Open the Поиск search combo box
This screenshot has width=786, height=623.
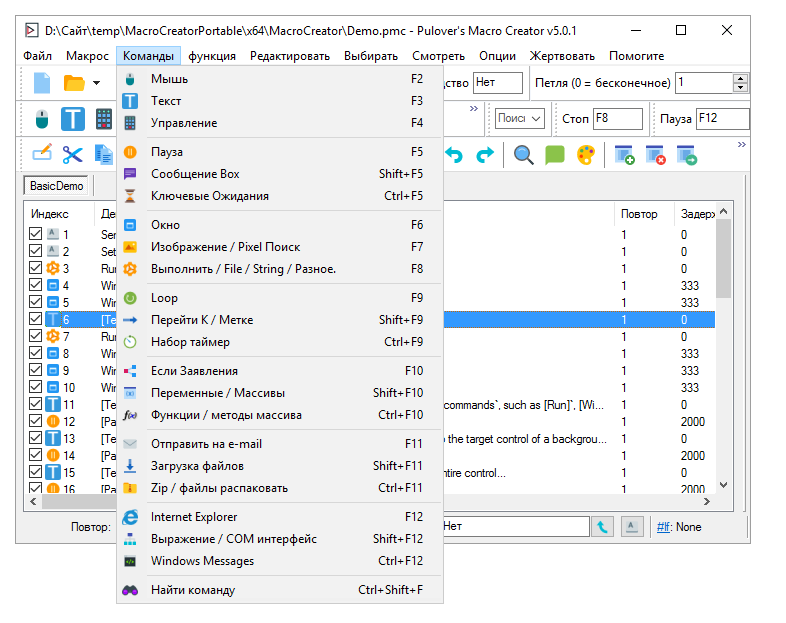point(520,118)
